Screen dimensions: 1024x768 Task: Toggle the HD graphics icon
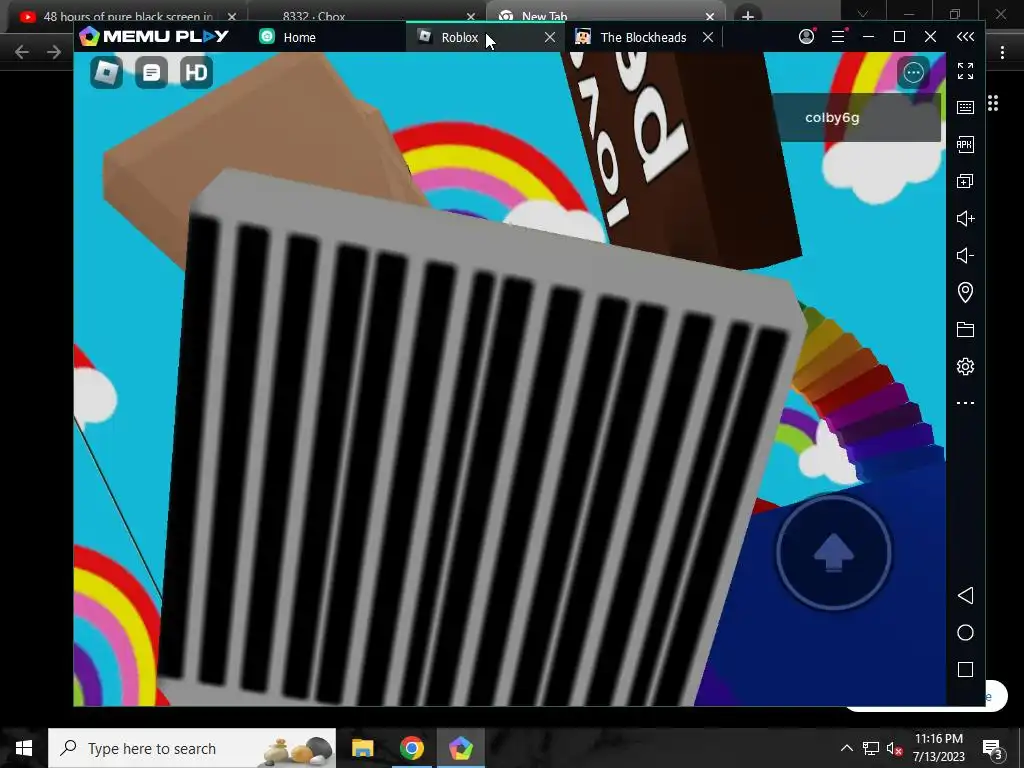[x=196, y=72]
